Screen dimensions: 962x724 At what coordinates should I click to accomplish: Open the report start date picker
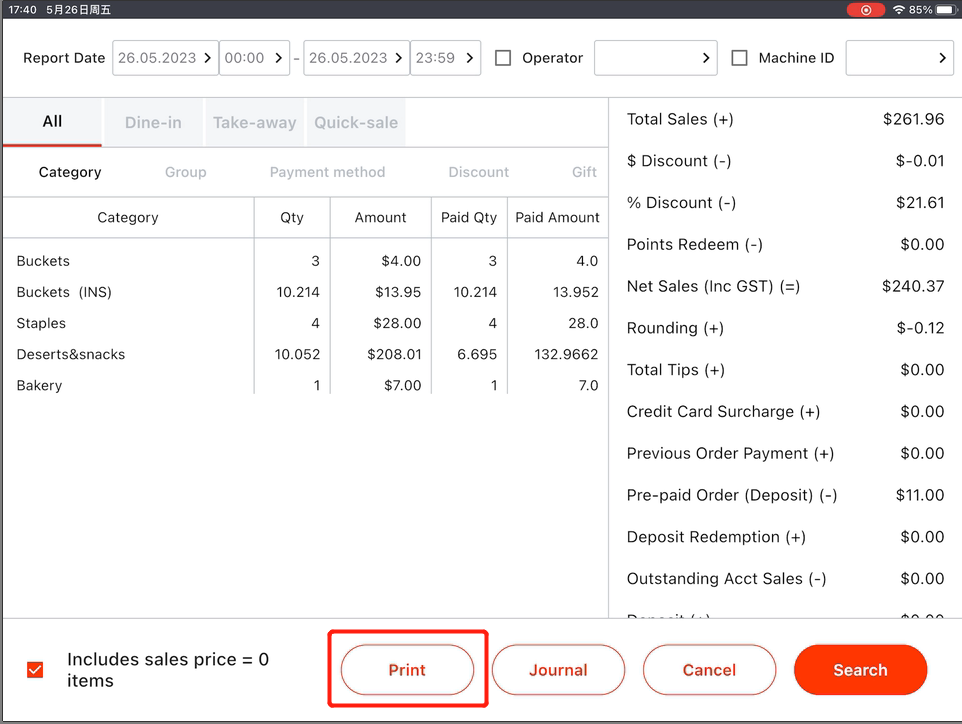pos(165,58)
